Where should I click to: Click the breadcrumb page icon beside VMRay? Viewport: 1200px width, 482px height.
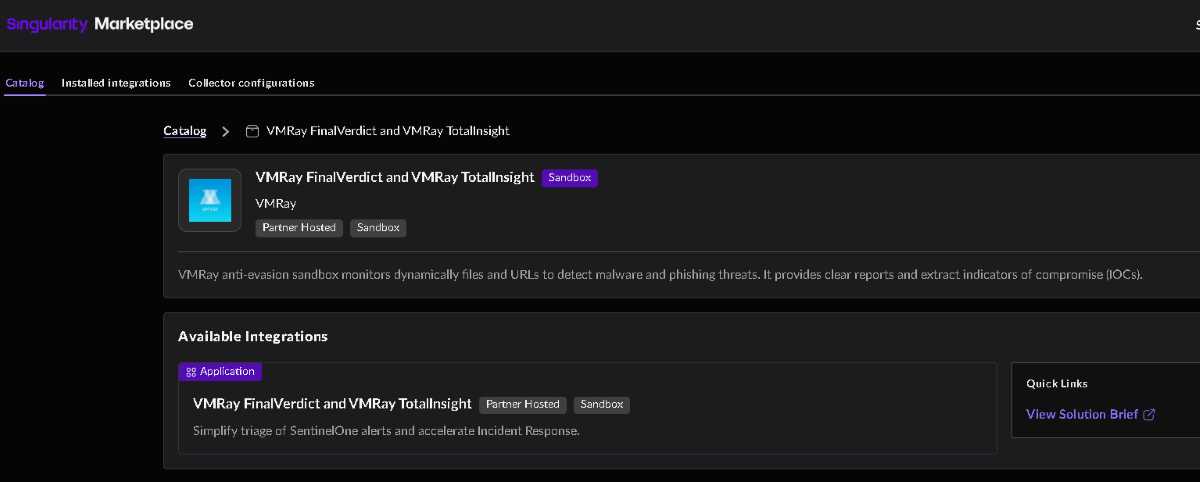tap(252, 131)
